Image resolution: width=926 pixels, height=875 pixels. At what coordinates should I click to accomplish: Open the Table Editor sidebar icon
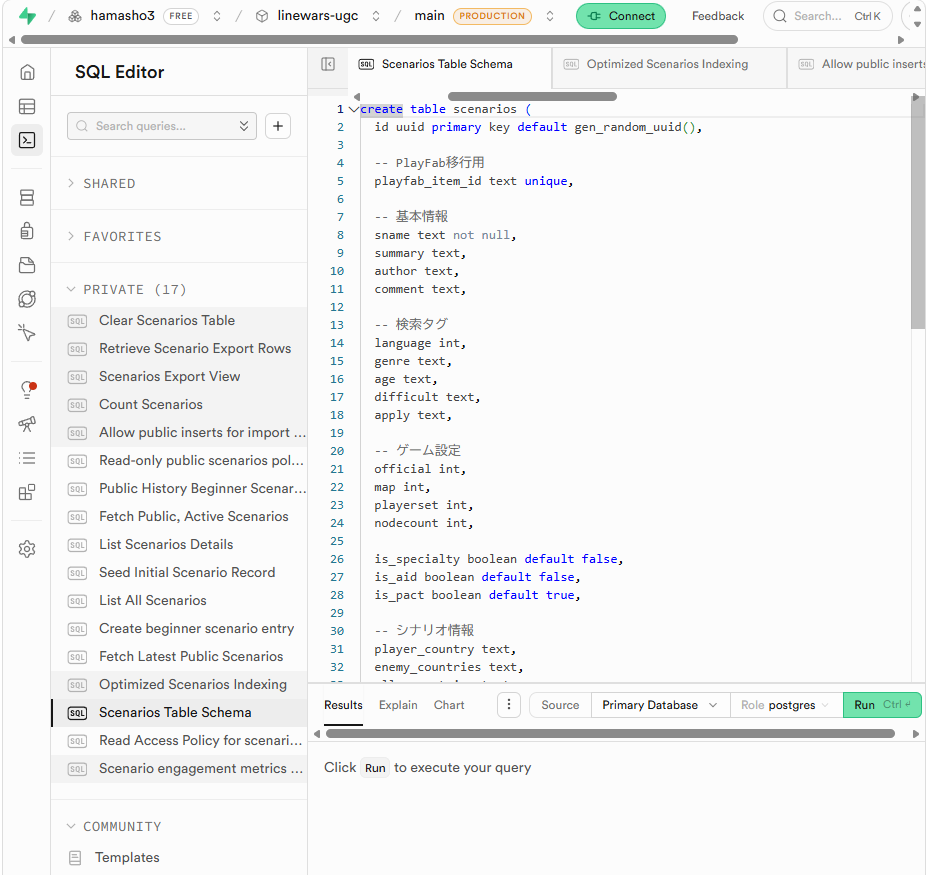click(27, 106)
